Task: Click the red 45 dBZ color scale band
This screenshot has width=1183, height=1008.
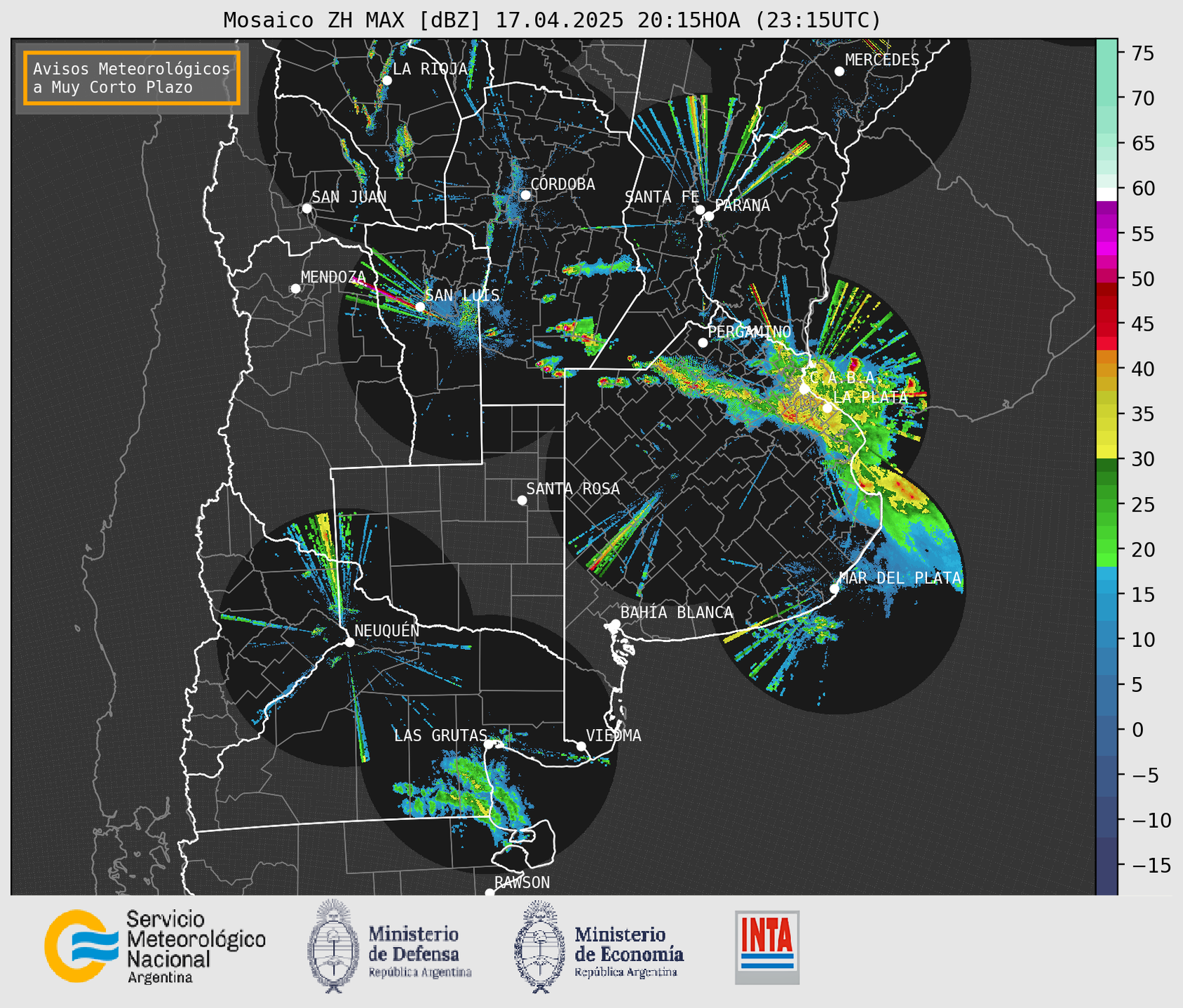Action: coord(1107,324)
